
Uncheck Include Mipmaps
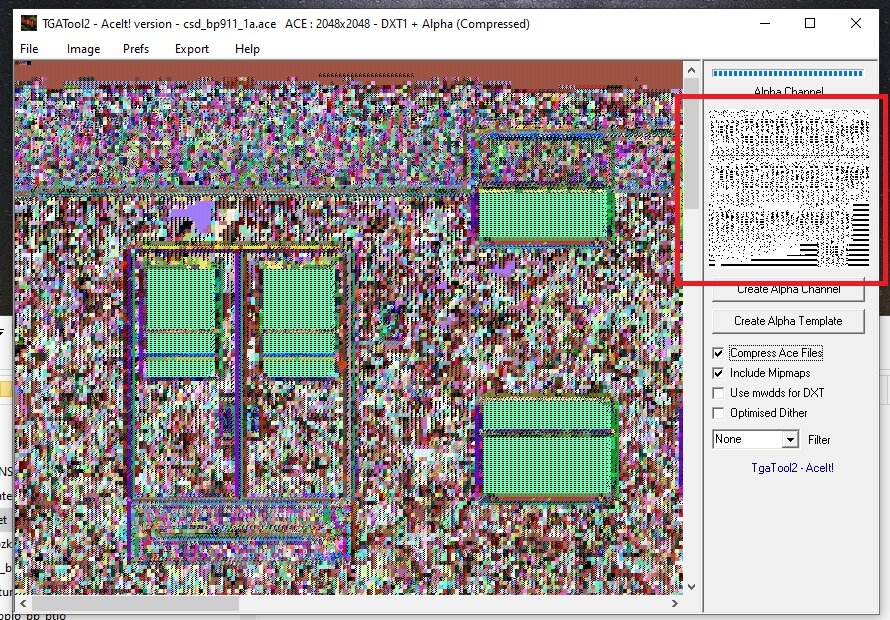[718, 373]
